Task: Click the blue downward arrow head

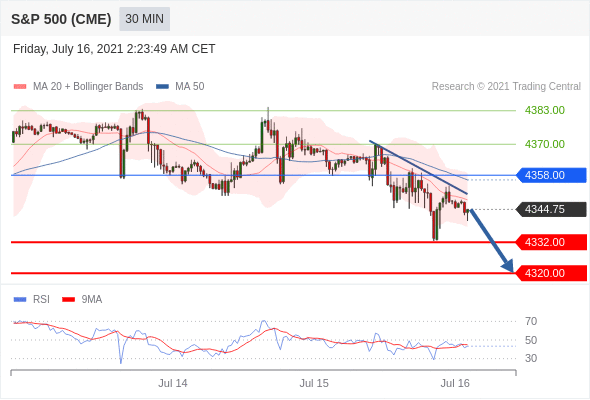Action: click(x=508, y=265)
